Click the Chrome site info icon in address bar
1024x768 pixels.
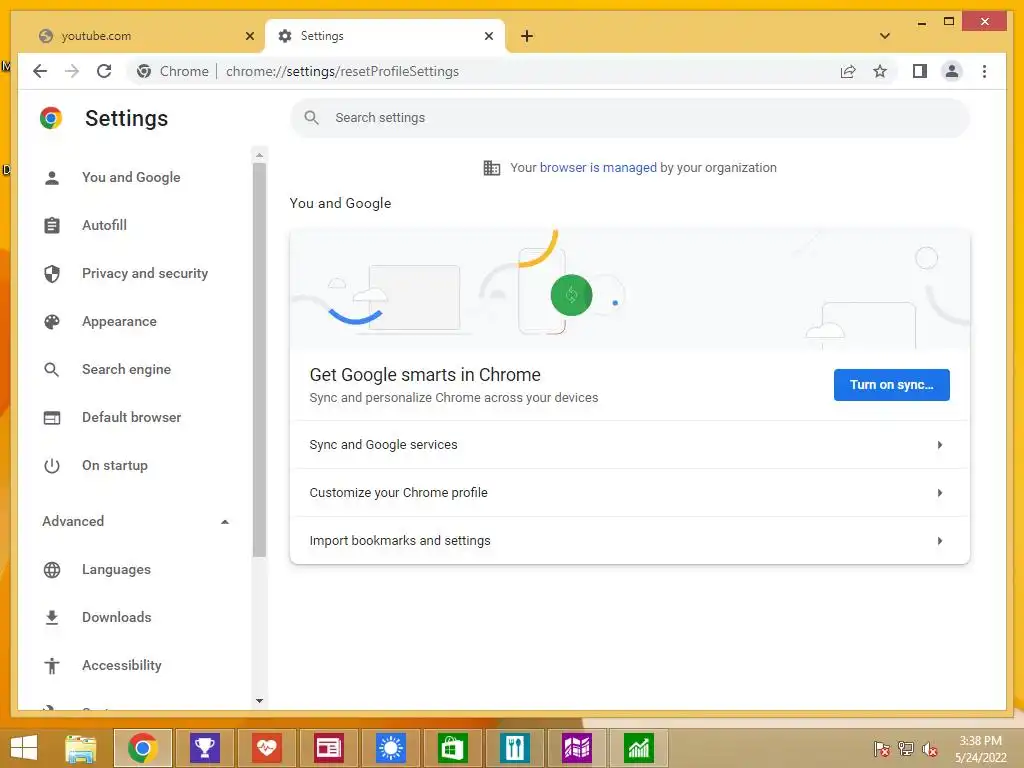pyautogui.click(x=144, y=71)
